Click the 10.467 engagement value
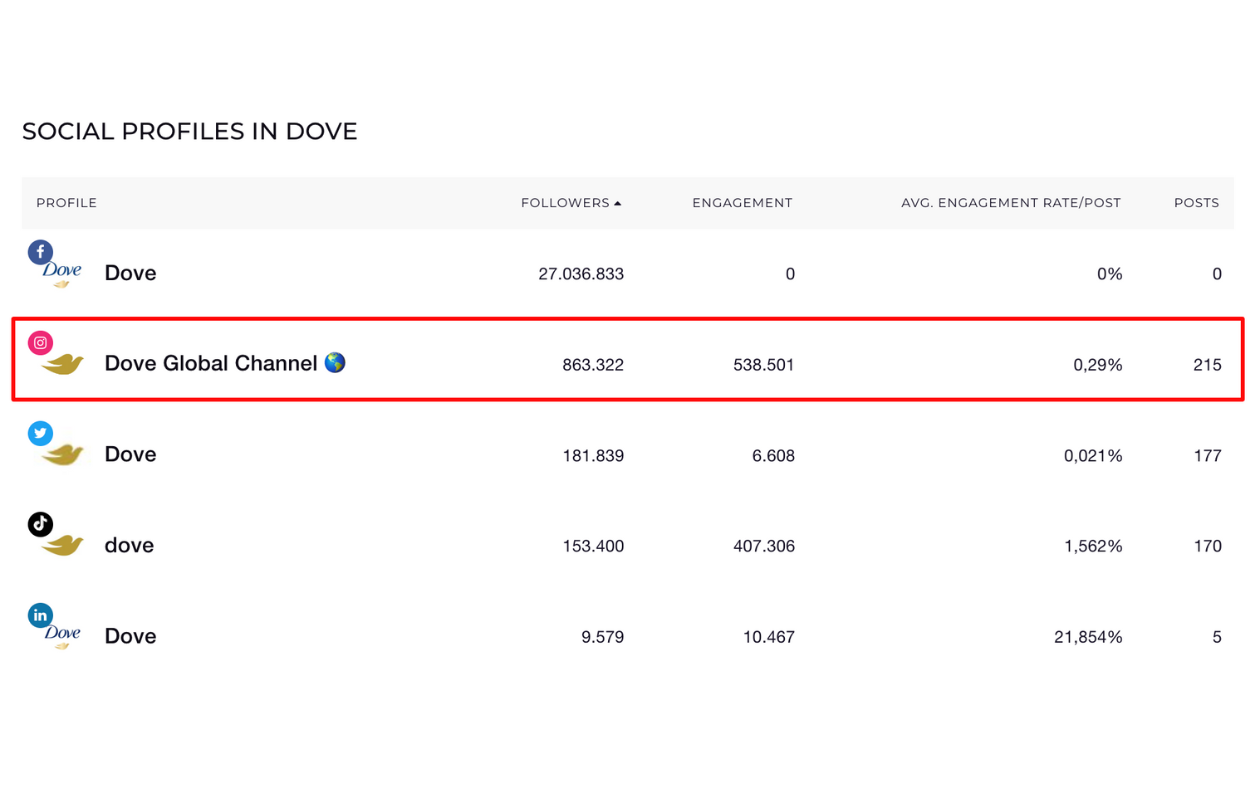 pyautogui.click(x=769, y=637)
